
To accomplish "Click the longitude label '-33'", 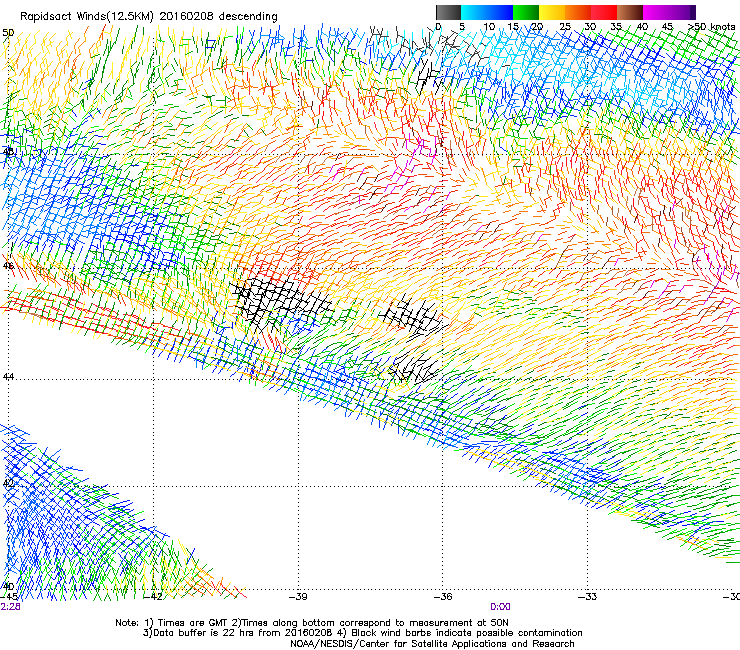I will 588,596.
